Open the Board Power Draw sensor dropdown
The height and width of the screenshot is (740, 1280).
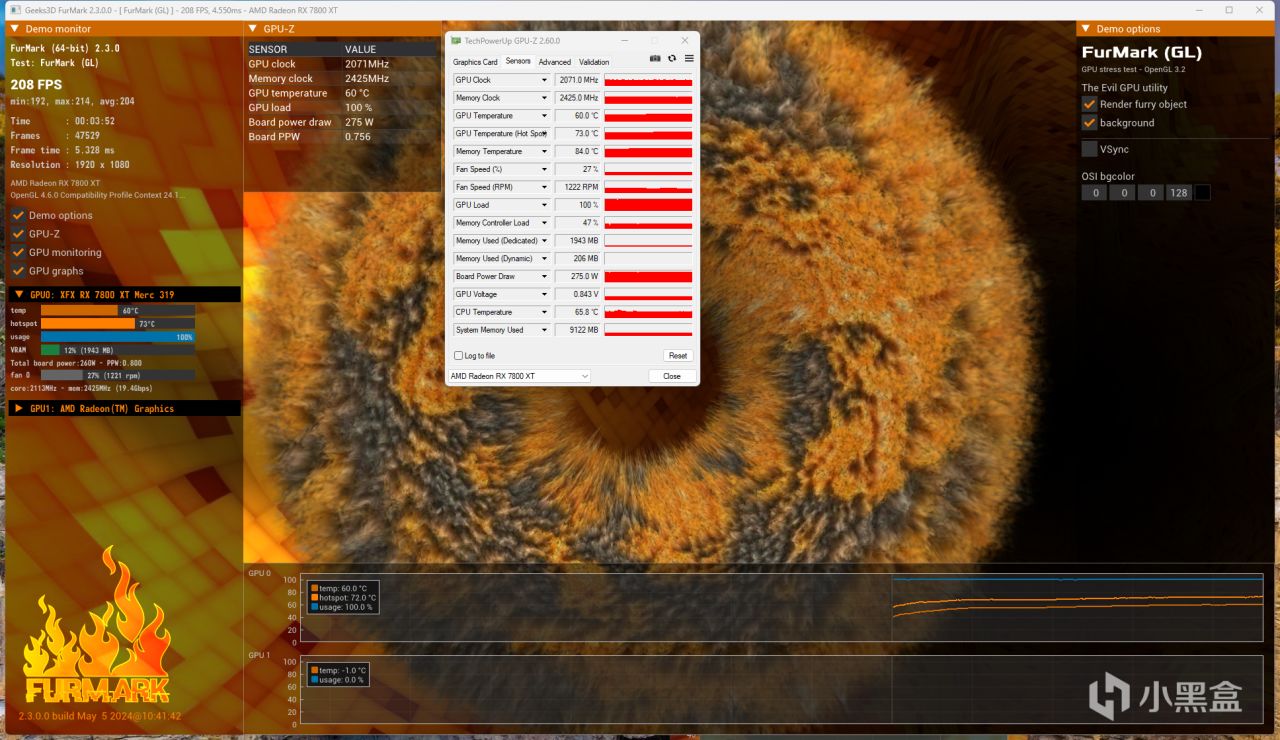pos(544,276)
